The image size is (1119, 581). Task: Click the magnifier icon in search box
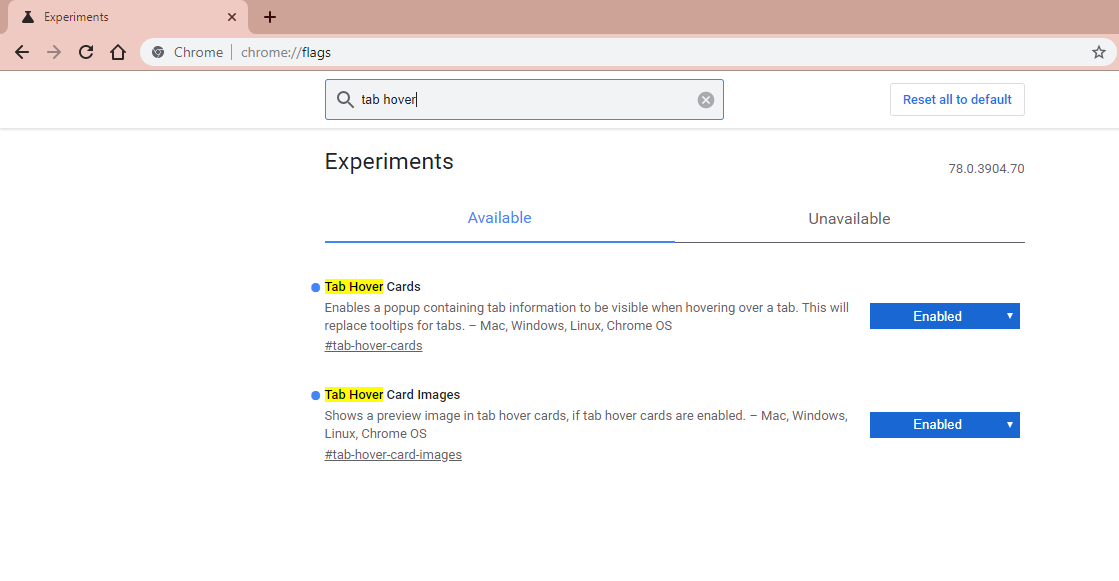(345, 99)
